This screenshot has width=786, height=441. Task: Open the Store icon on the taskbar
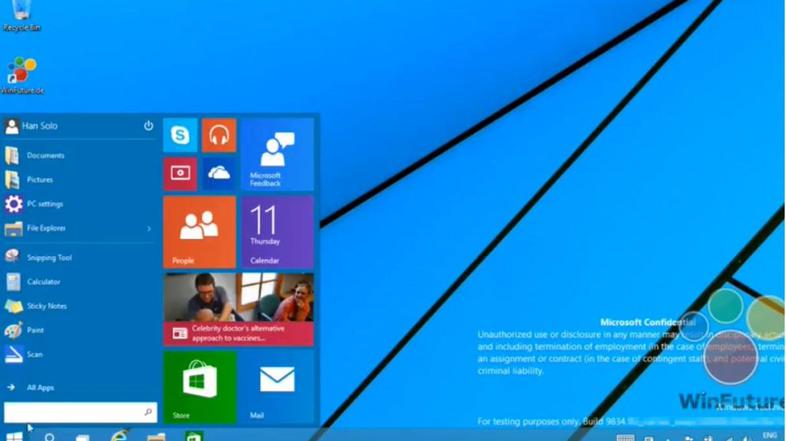pyautogui.click(x=193, y=435)
